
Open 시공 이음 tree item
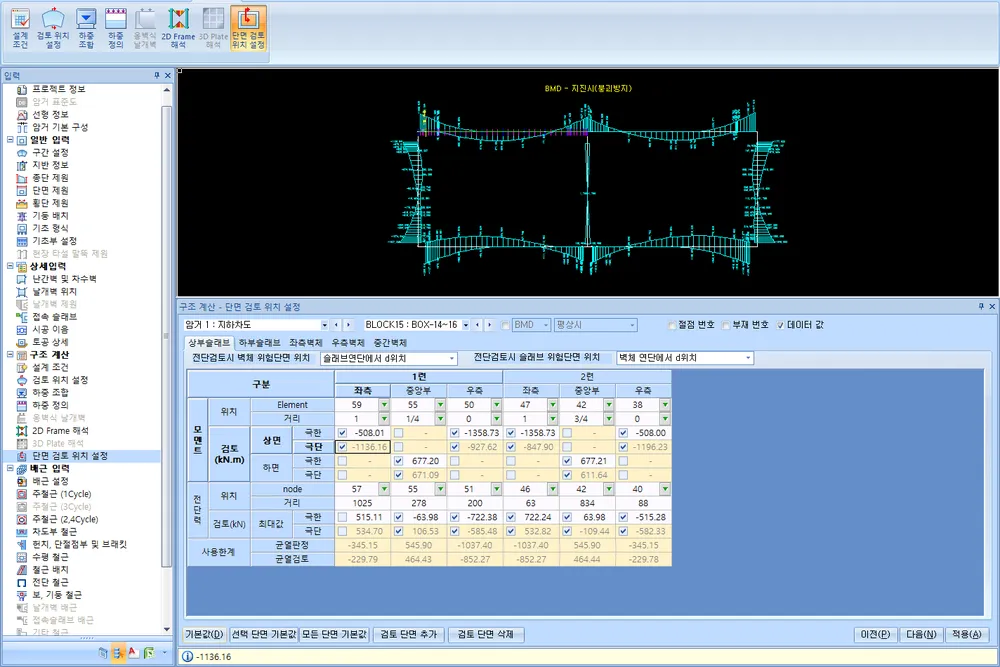click(x=50, y=329)
